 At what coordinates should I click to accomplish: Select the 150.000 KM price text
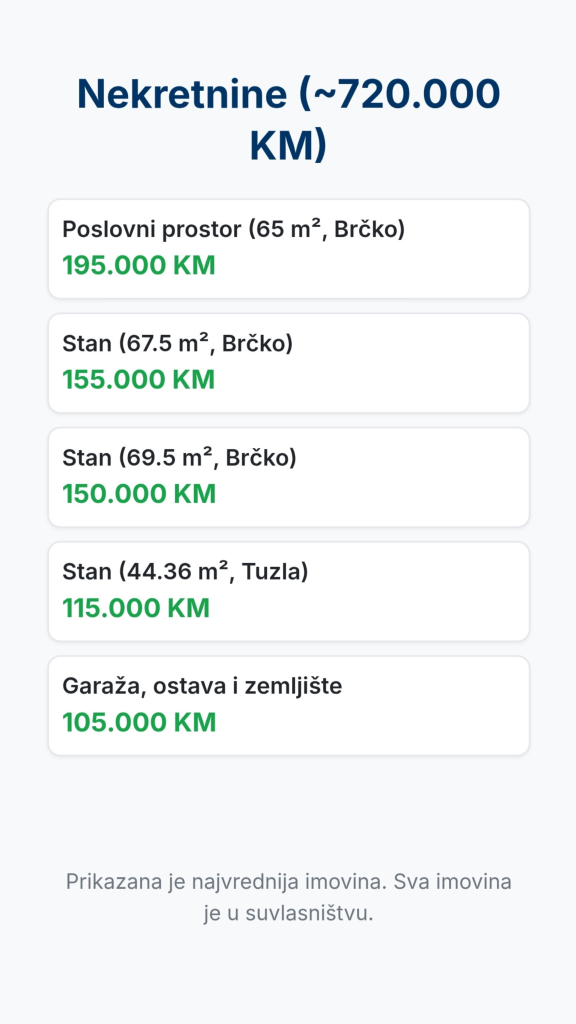(138, 494)
